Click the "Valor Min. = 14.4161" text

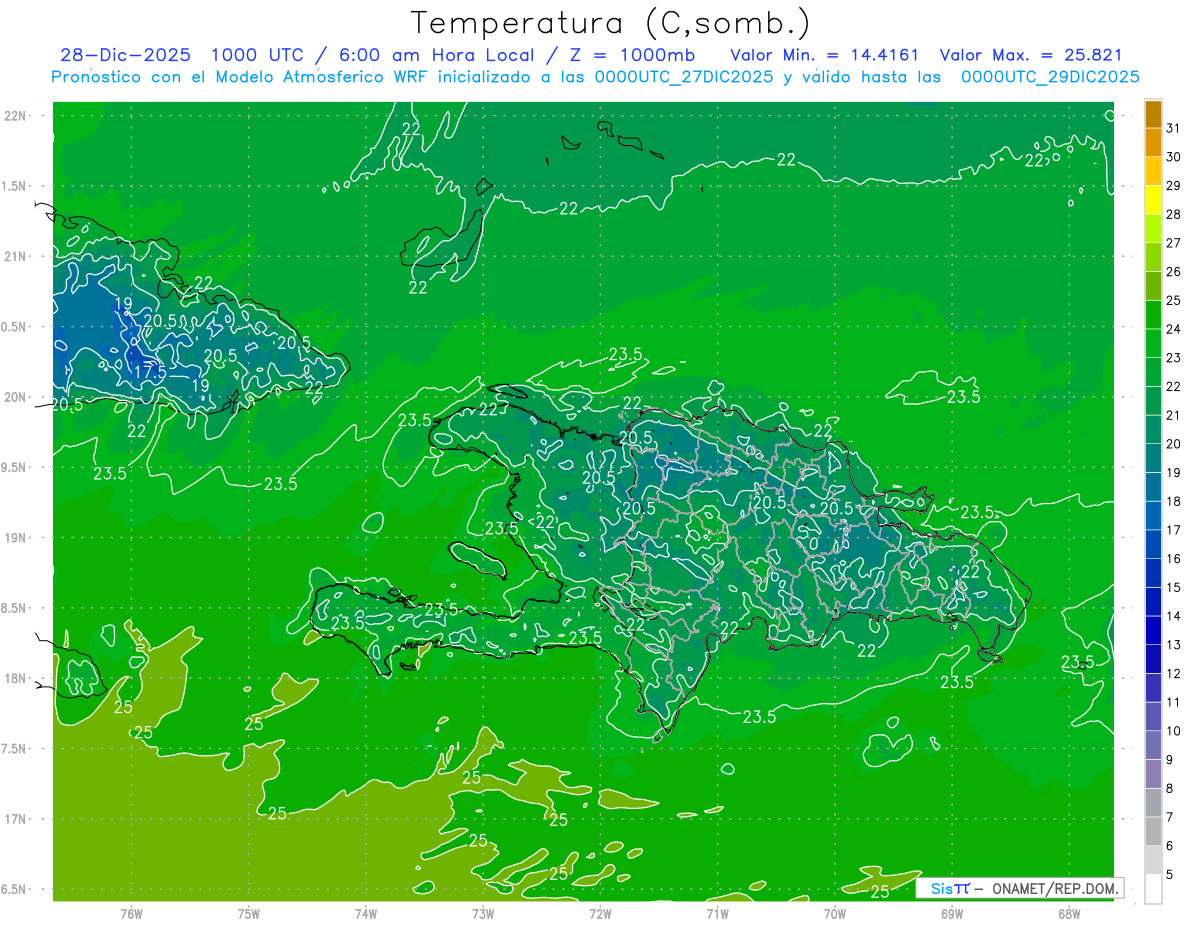point(825,55)
